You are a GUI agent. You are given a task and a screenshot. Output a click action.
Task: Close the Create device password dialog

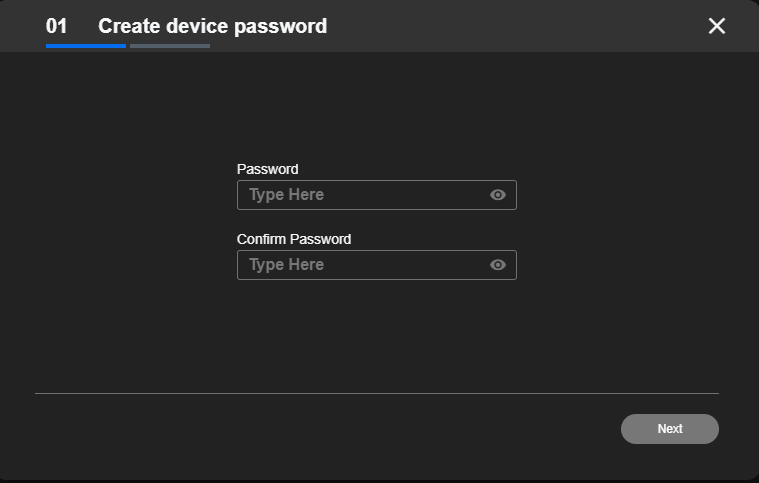click(x=717, y=26)
